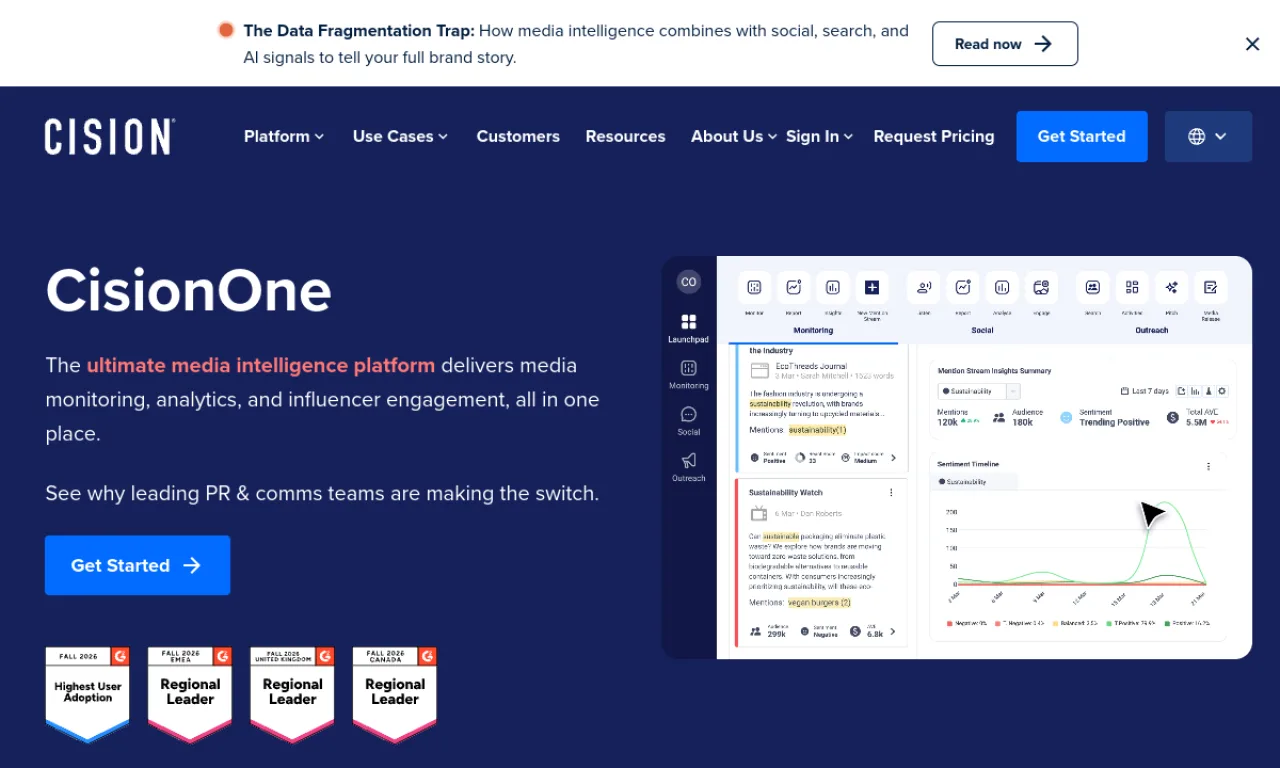Click the Negative red legend swatch
This screenshot has width=1280, height=768.
[950, 623]
